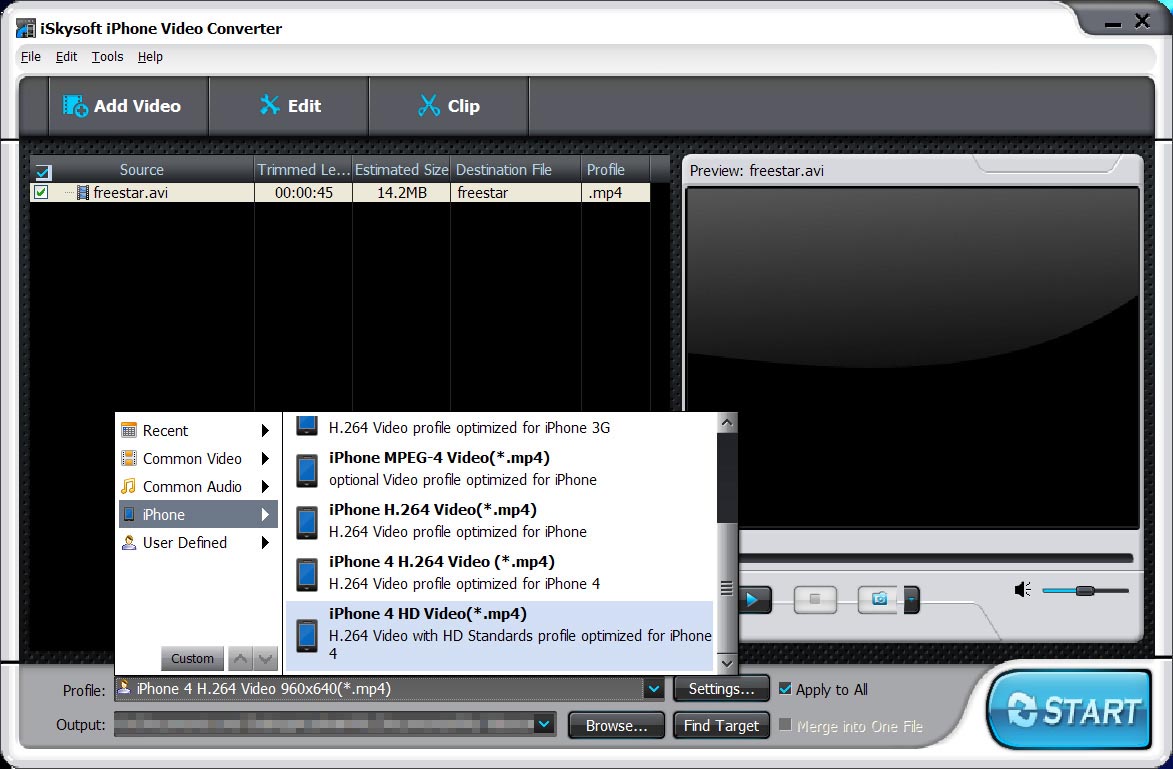Screen dimensions: 1173x769
Task: Click the Add Video toolbar button
Action: [128, 106]
